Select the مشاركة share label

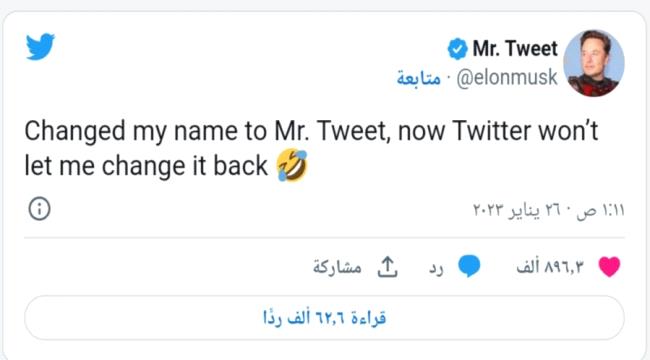click(337, 267)
